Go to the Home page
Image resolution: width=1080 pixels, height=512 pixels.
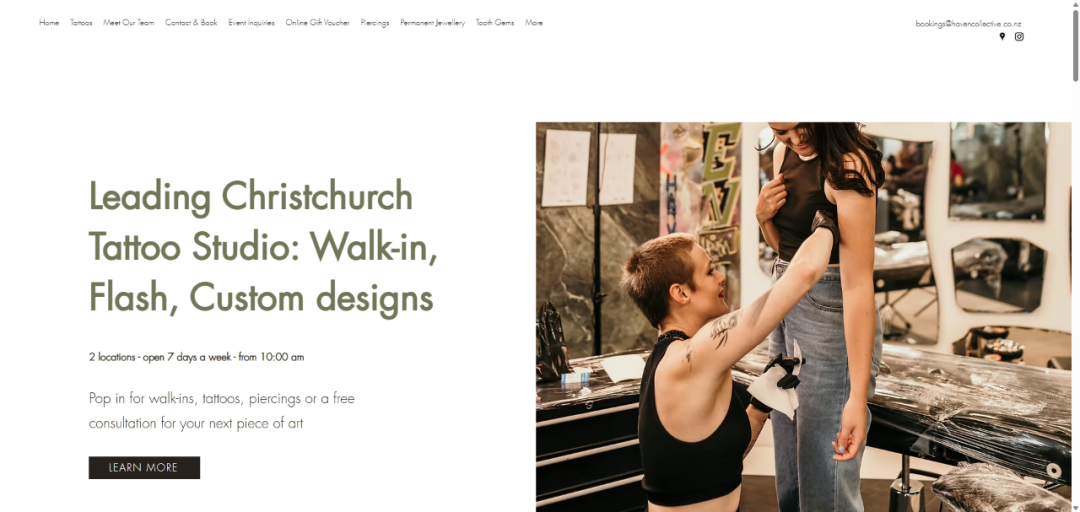point(49,23)
